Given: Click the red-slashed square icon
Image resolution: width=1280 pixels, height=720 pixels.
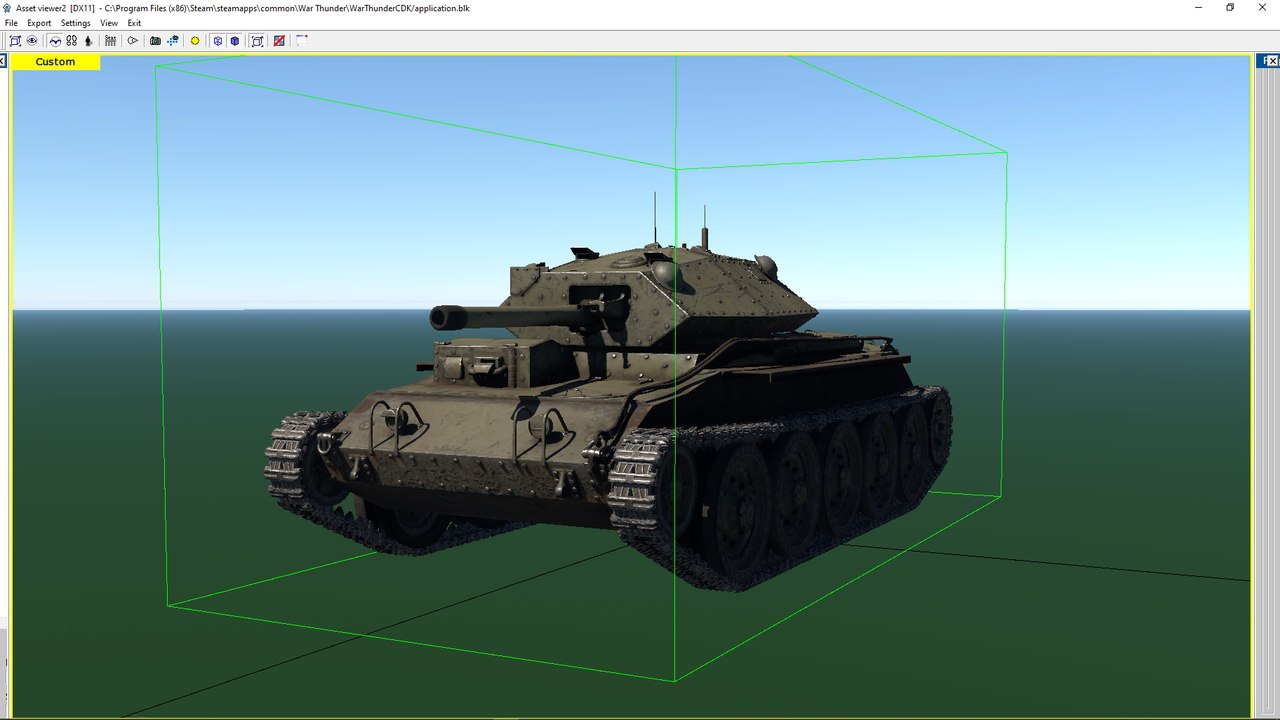Looking at the screenshot, I should point(279,41).
